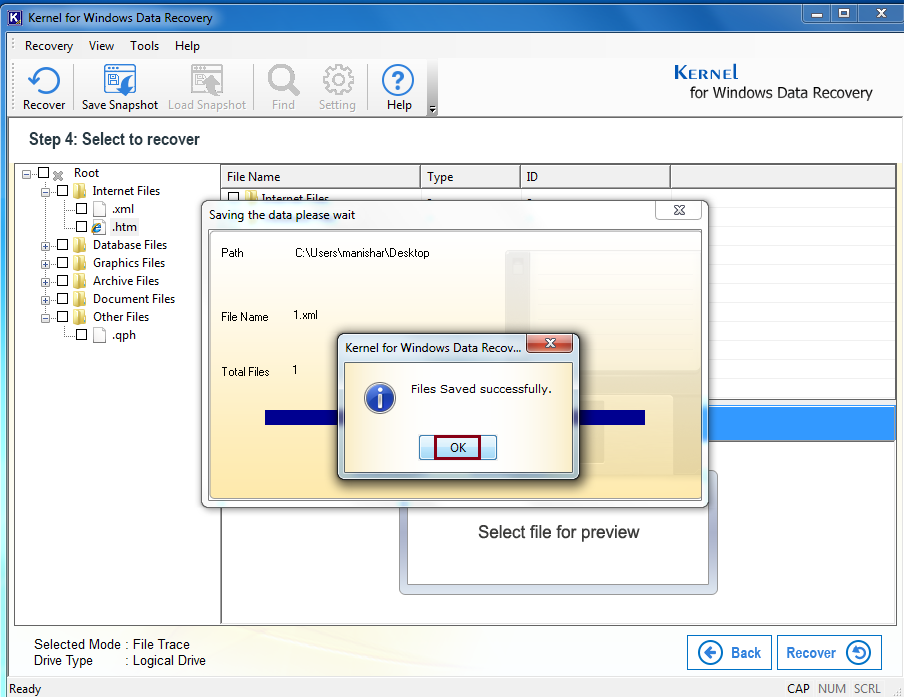Expand the Document Files node
Screen dimensions: 904x697
(46, 300)
